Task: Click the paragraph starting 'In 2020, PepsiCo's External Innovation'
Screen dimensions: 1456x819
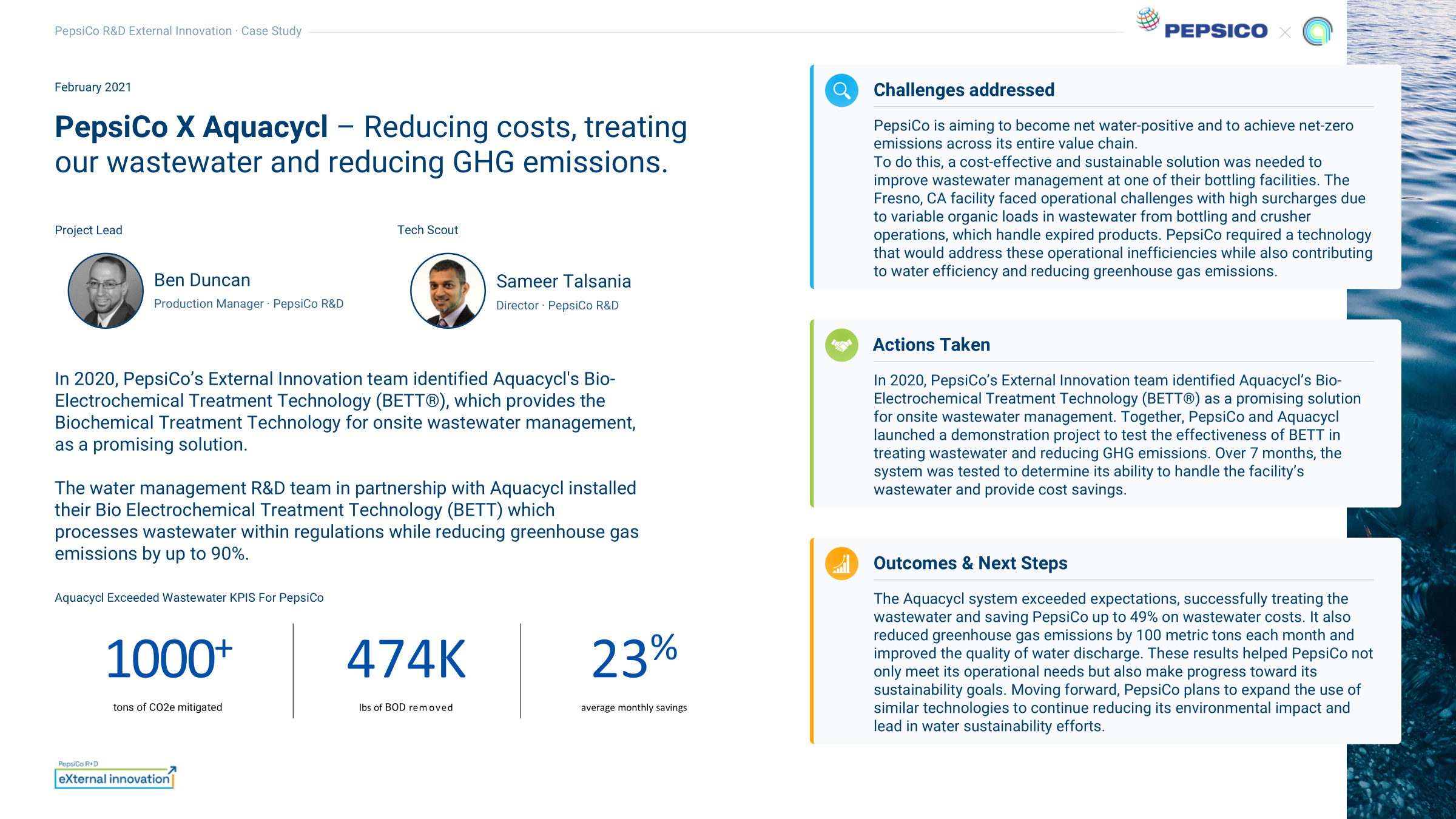Action: [346, 411]
